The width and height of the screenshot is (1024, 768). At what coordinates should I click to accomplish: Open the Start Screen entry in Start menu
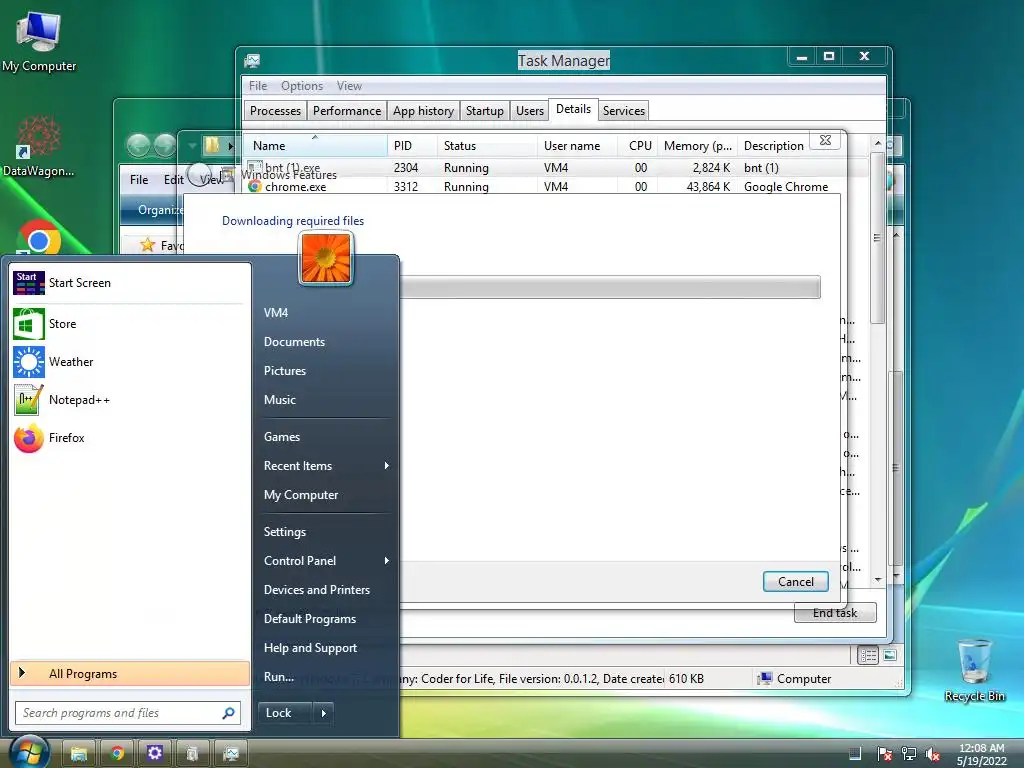coord(129,283)
